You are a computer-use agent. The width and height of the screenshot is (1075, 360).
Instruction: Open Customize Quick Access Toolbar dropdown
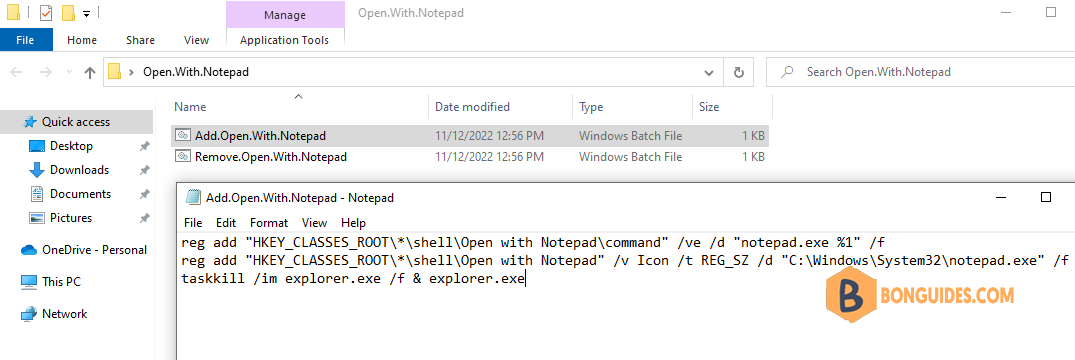(x=86, y=13)
